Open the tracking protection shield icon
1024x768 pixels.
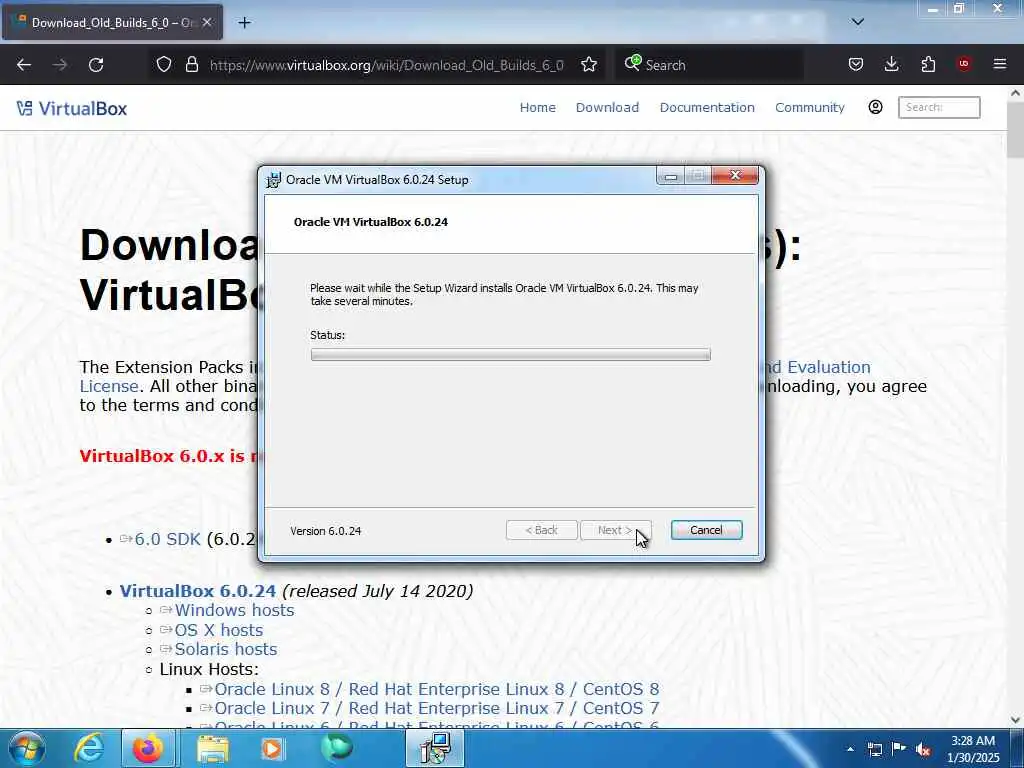pos(164,65)
